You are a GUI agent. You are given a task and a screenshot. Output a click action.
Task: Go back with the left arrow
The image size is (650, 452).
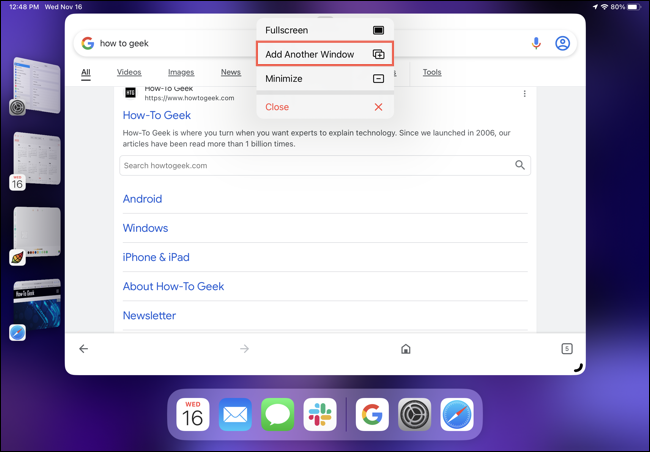84,349
